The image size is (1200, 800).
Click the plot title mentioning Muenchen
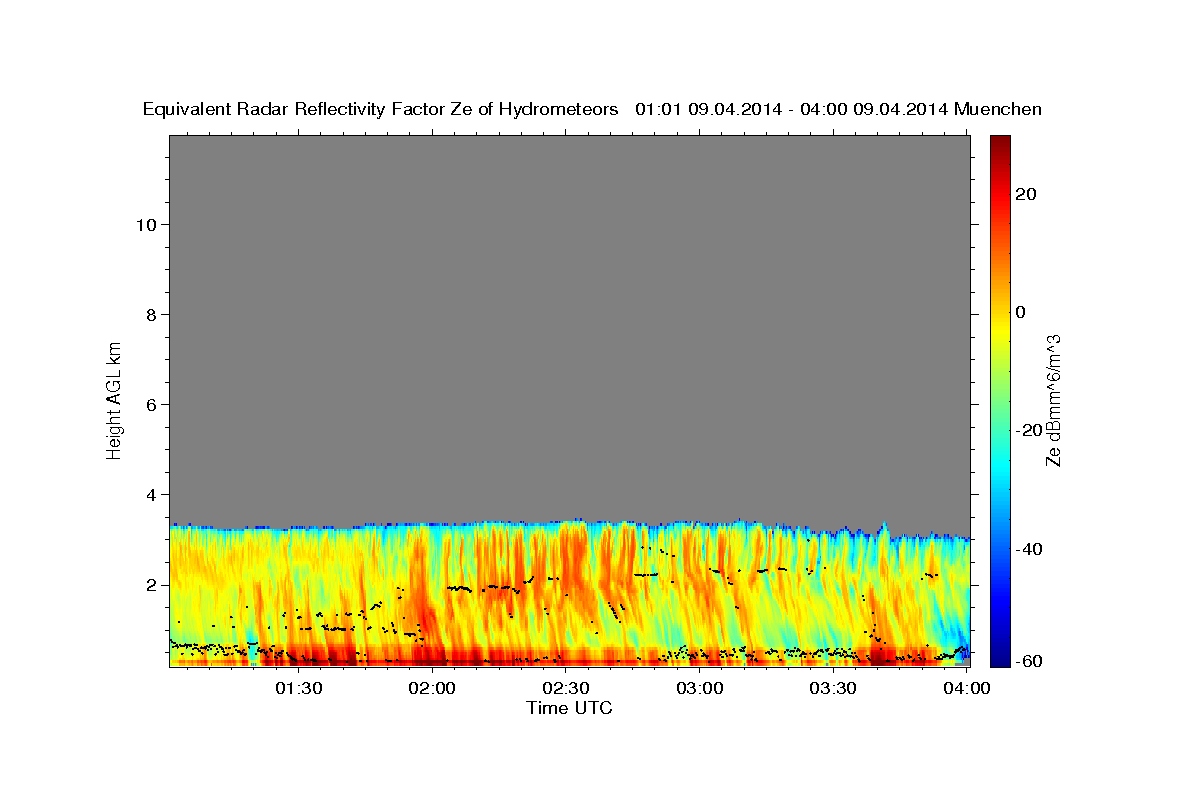[x=592, y=110]
